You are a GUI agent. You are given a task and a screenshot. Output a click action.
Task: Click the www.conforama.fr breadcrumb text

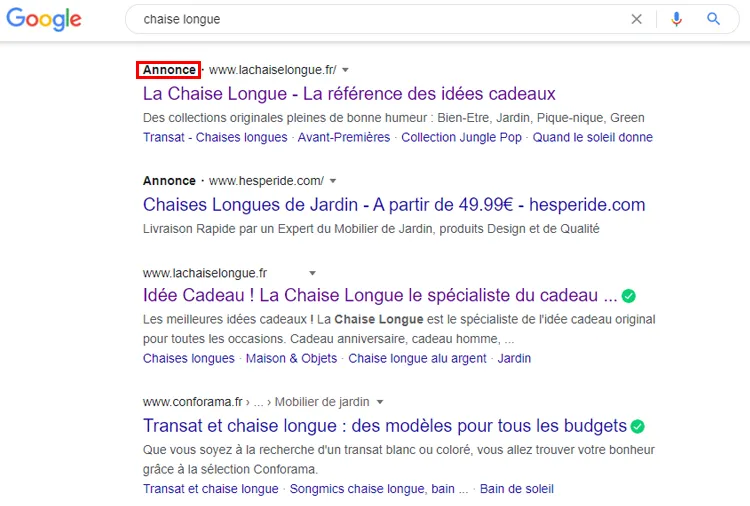click(x=193, y=402)
